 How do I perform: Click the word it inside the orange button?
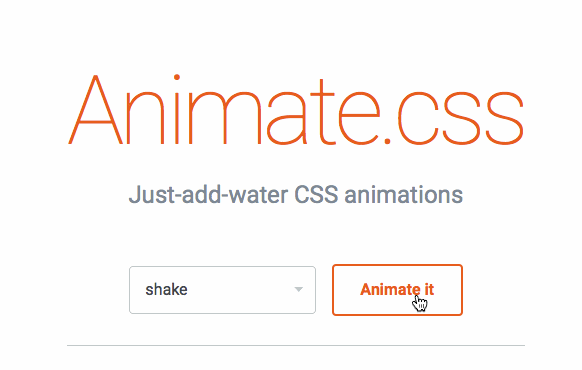pos(429,289)
